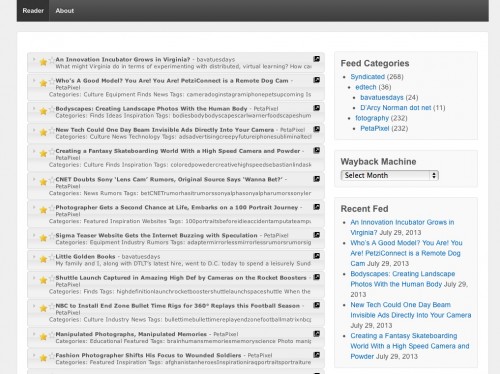Click outline star on PetziConnect Dog Cam row
The height and width of the screenshot is (374, 500).
tap(52, 81)
